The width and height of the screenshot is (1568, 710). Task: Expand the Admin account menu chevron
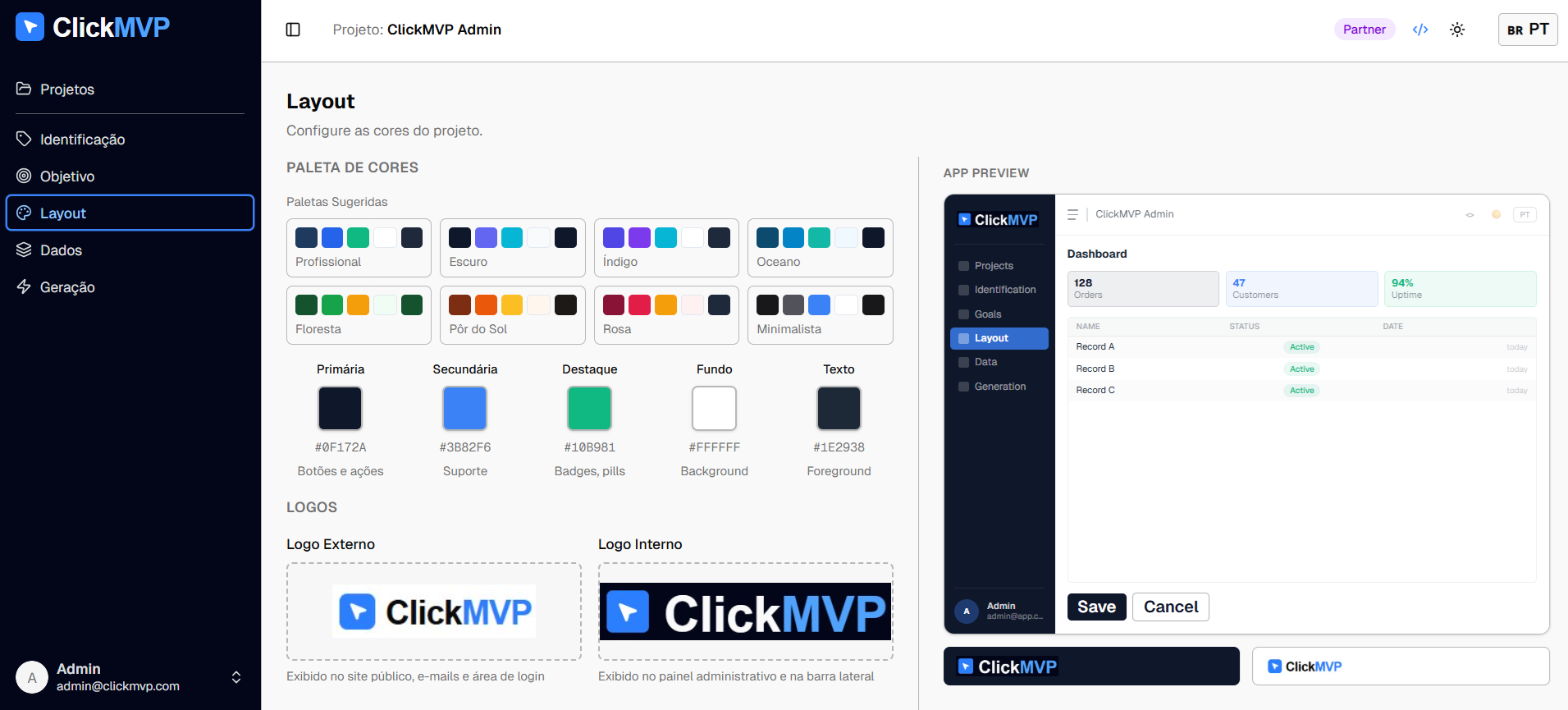point(236,677)
